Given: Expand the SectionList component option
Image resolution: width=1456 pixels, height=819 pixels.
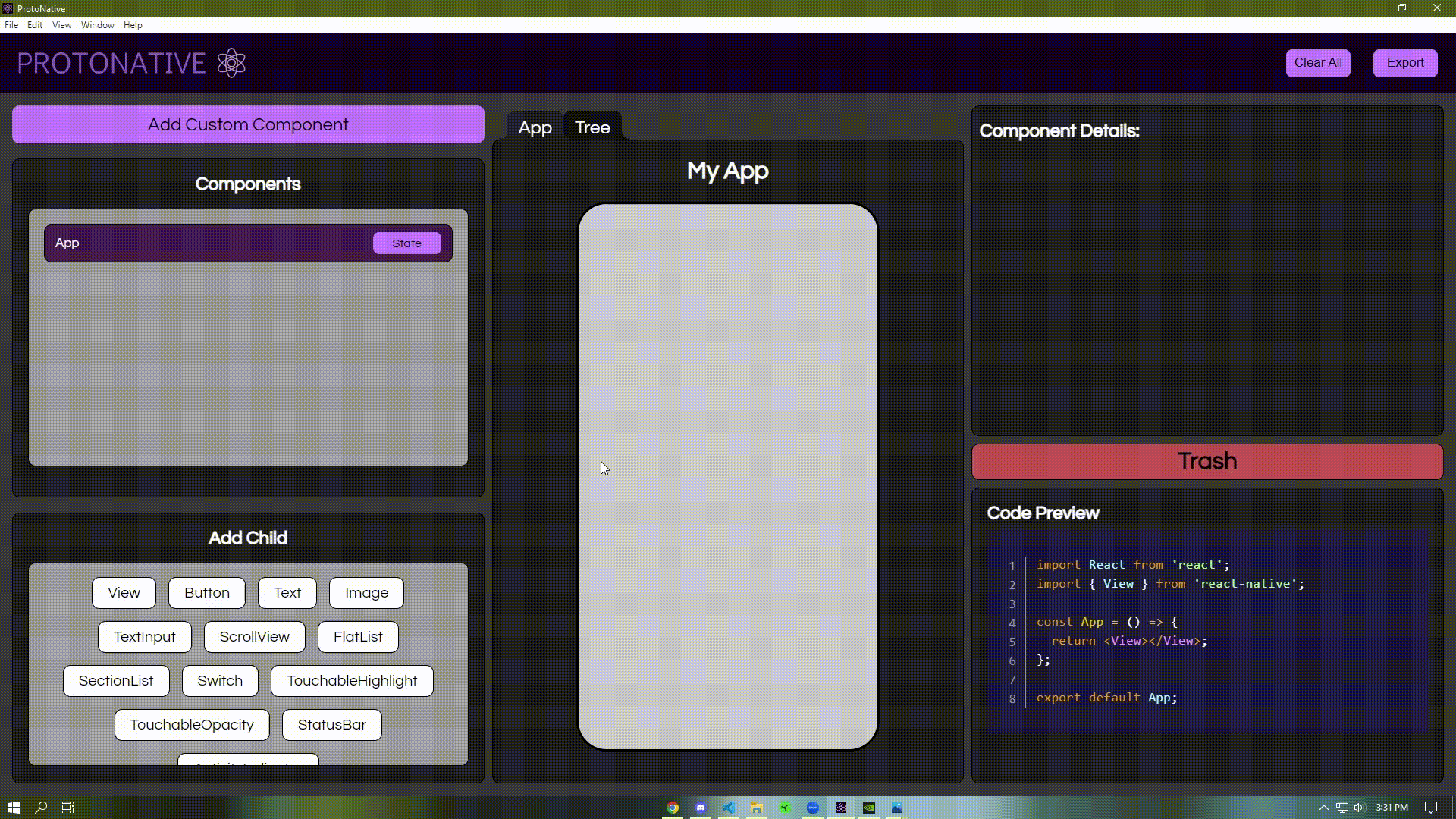Looking at the screenshot, I should [116, 680].
